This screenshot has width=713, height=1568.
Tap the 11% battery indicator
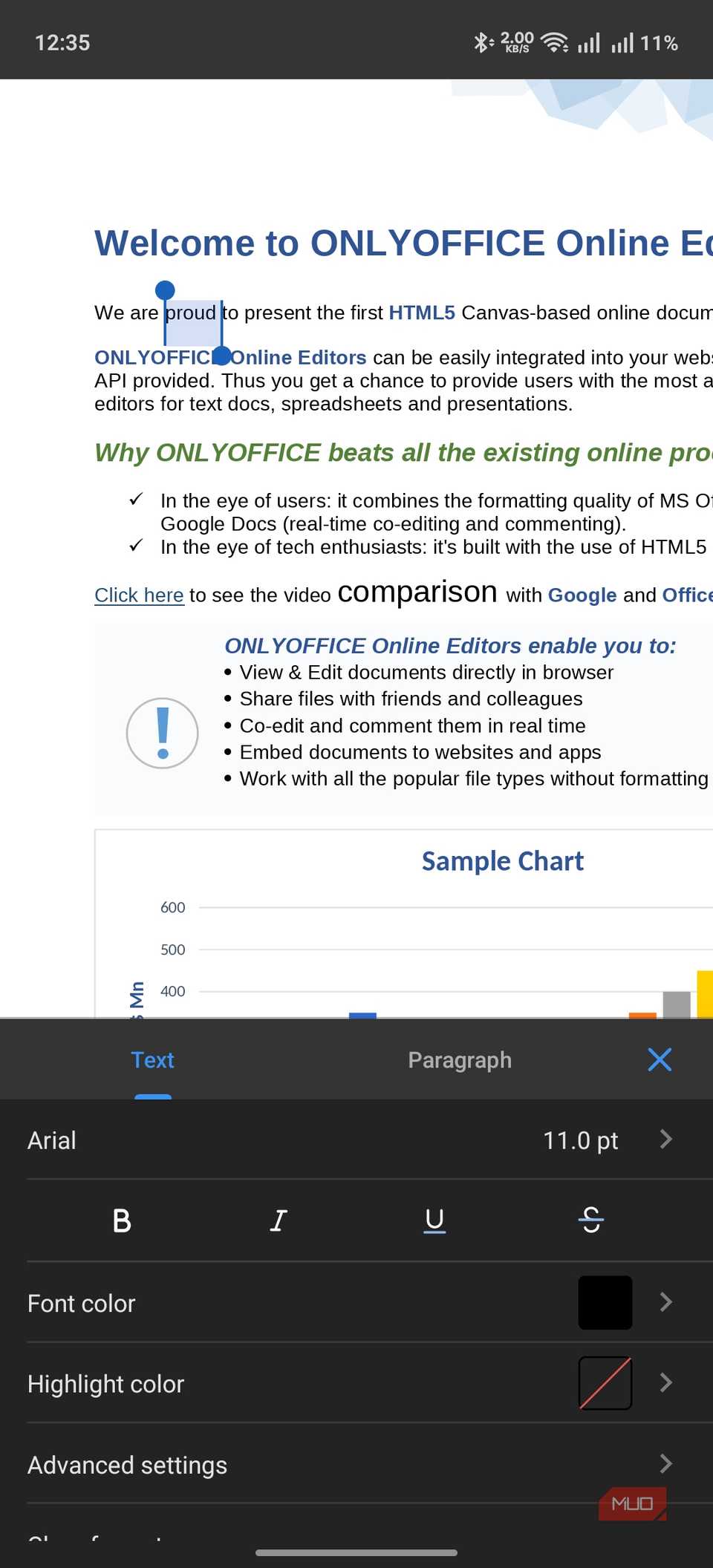(660, 43)
